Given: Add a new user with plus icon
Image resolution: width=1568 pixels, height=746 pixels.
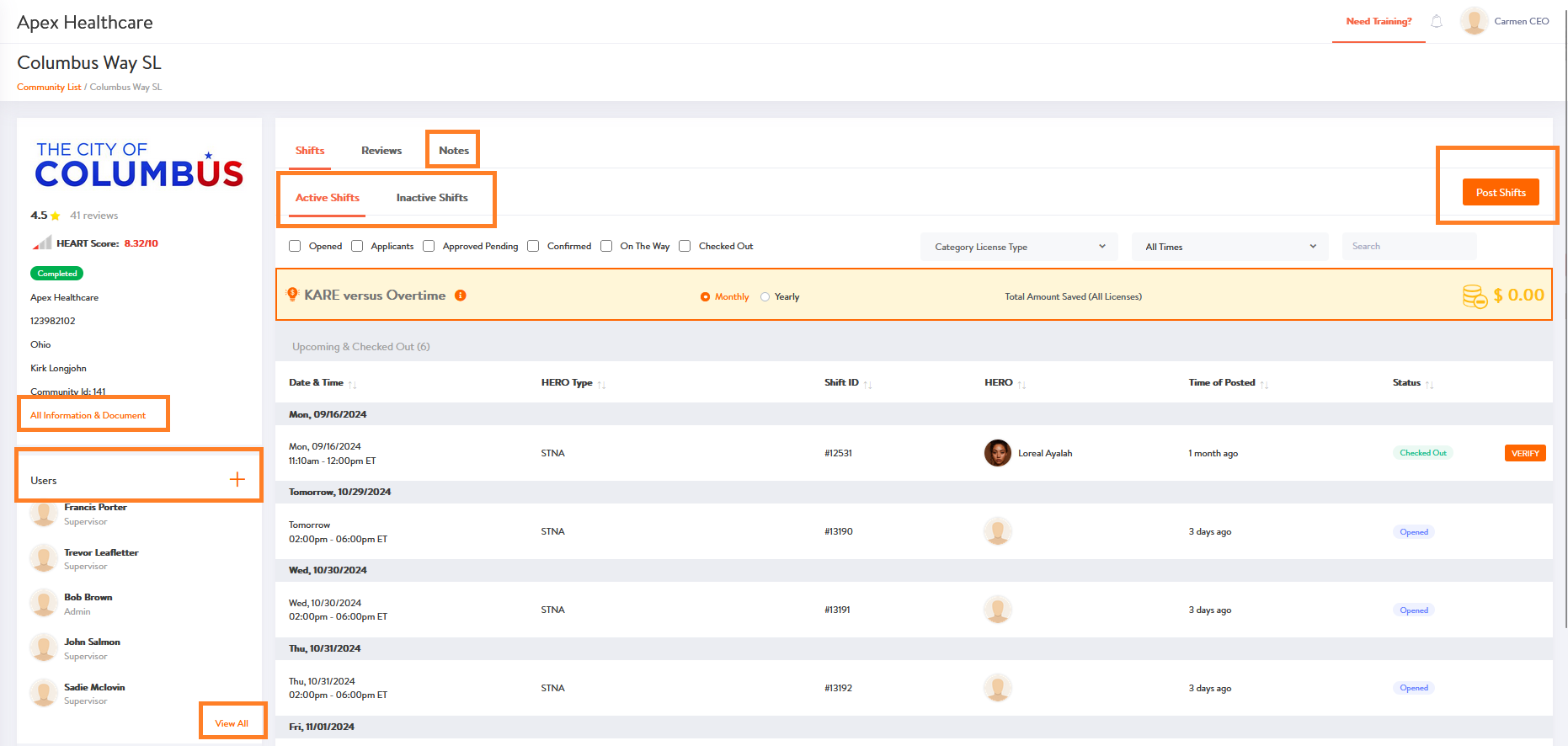Looking at the screenshot, I should 237,479.
